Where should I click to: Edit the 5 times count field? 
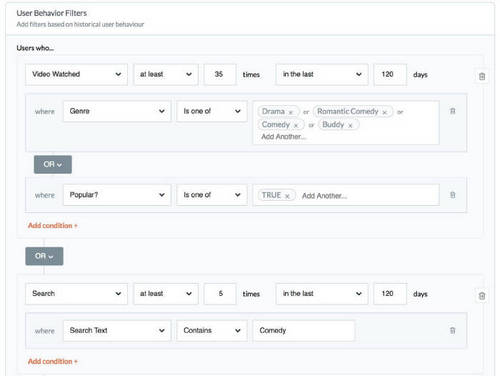click(220, 294)
